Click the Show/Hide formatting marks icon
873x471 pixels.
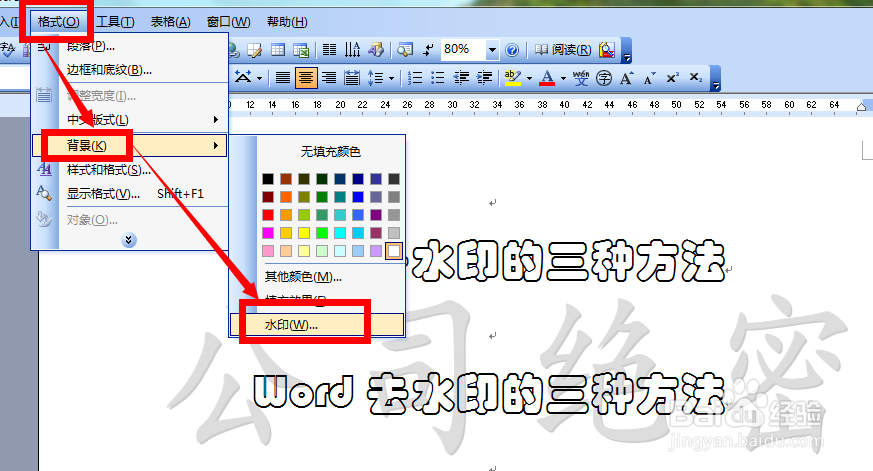coord(428,50)
